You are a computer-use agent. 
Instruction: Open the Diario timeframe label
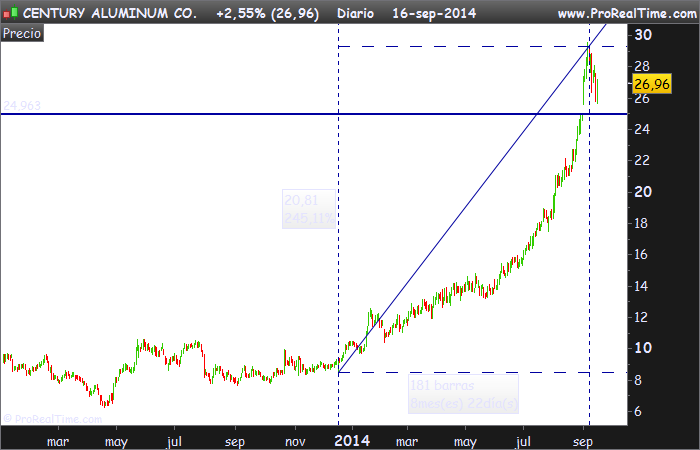tap(355, 13)
